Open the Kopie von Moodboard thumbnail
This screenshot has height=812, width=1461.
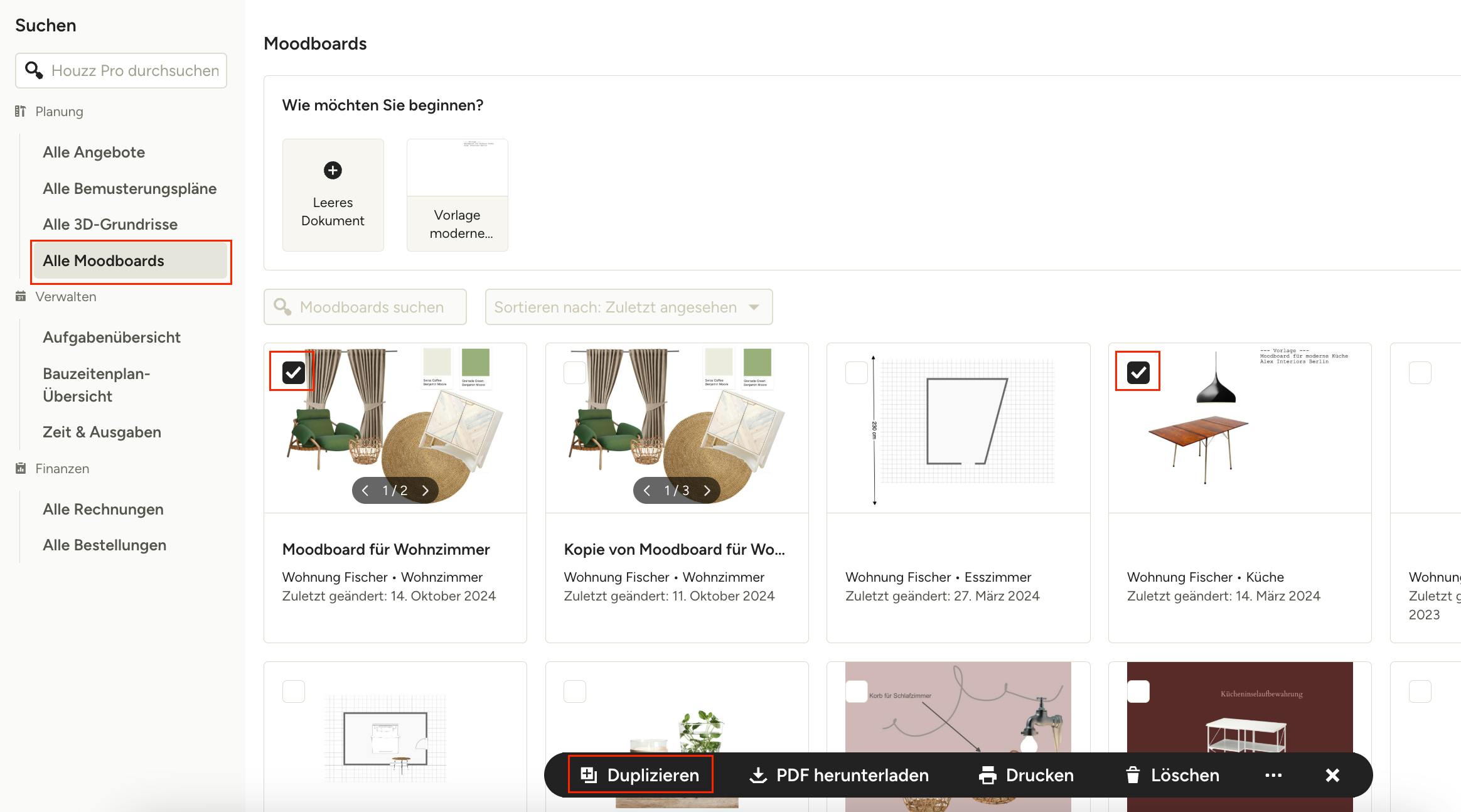pos(677,428)
